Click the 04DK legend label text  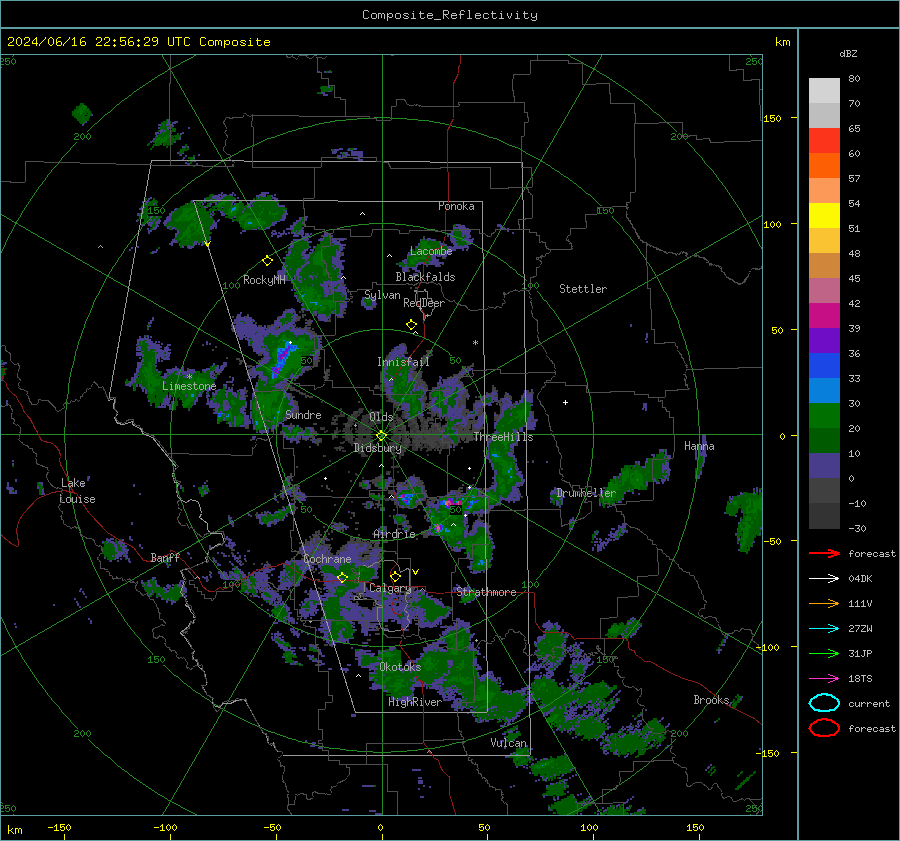tap(860, 579)
